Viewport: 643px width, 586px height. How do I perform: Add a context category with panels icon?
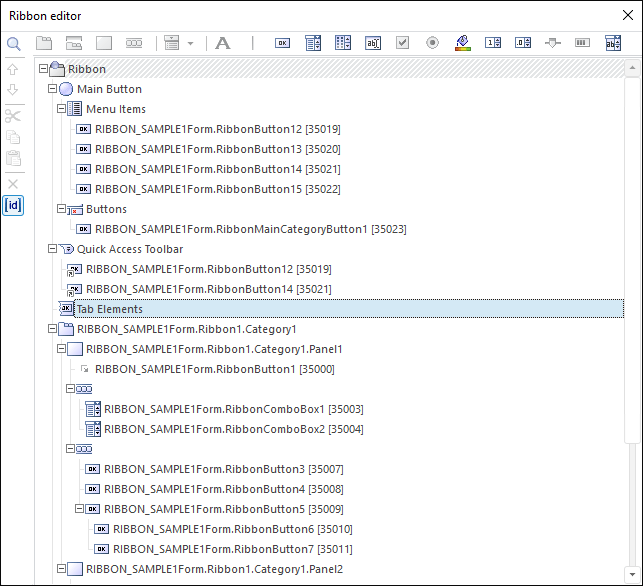[74, 43]
